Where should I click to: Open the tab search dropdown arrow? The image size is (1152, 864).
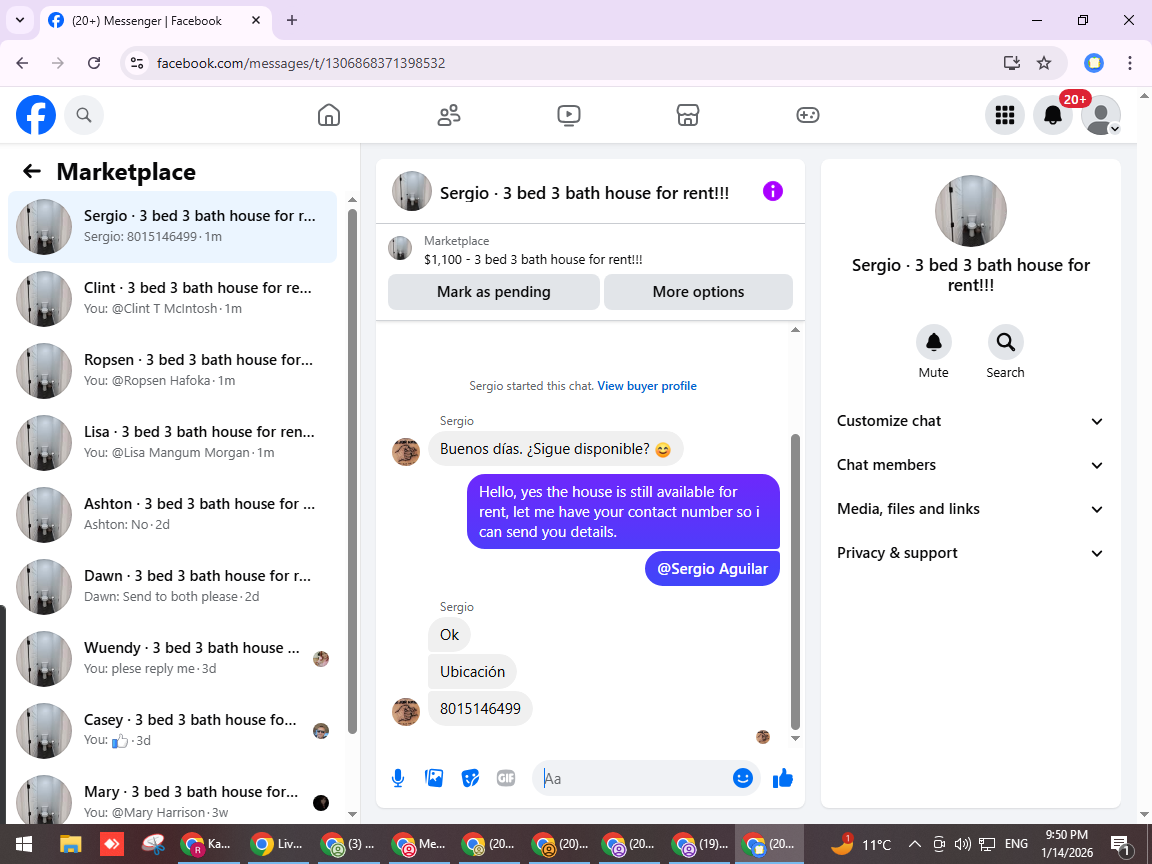point(20,21)
